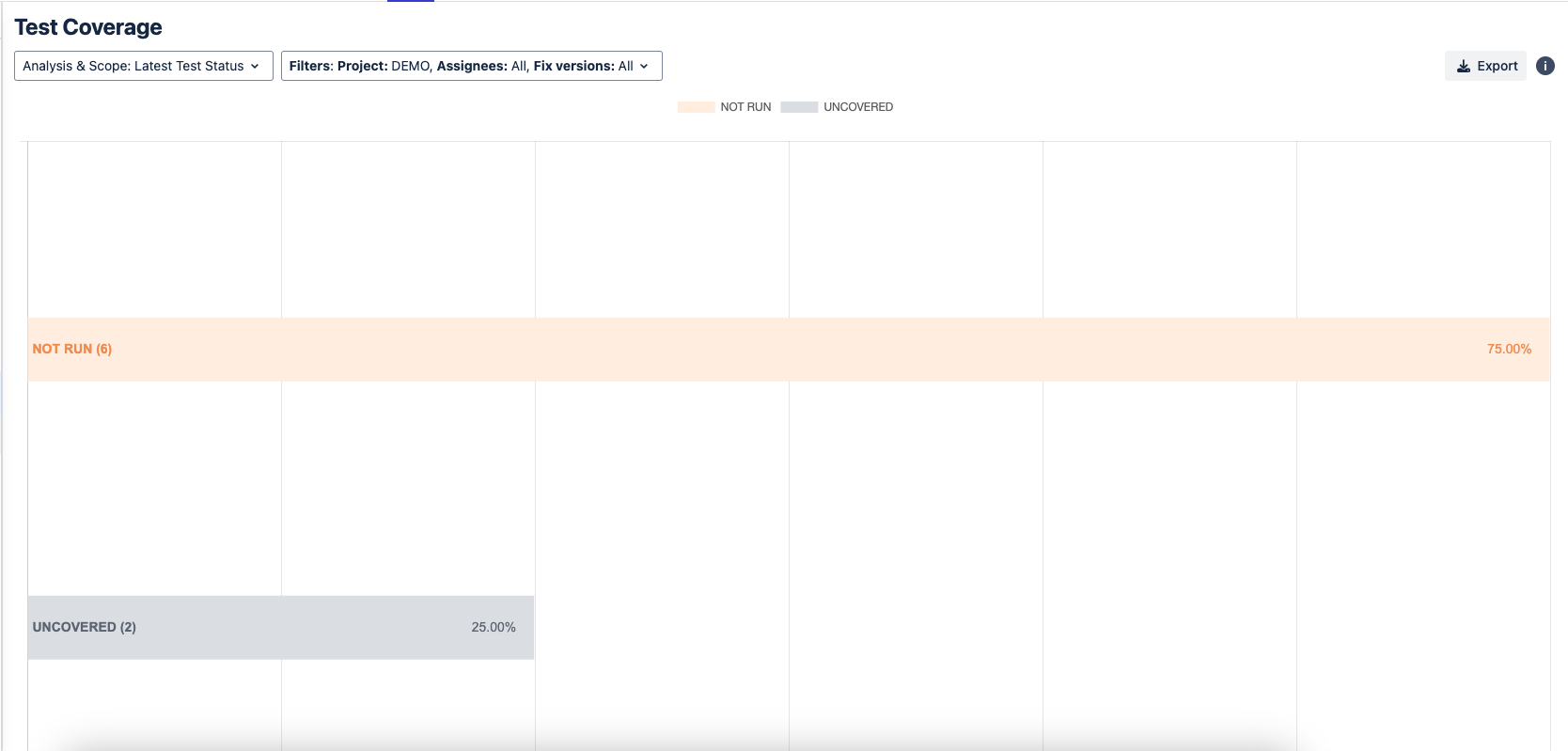Image resolution: width=1568 pixels, height=751 pixels.
Task: Select the NOT RUN (6) bar label
Action: (72, 349)
